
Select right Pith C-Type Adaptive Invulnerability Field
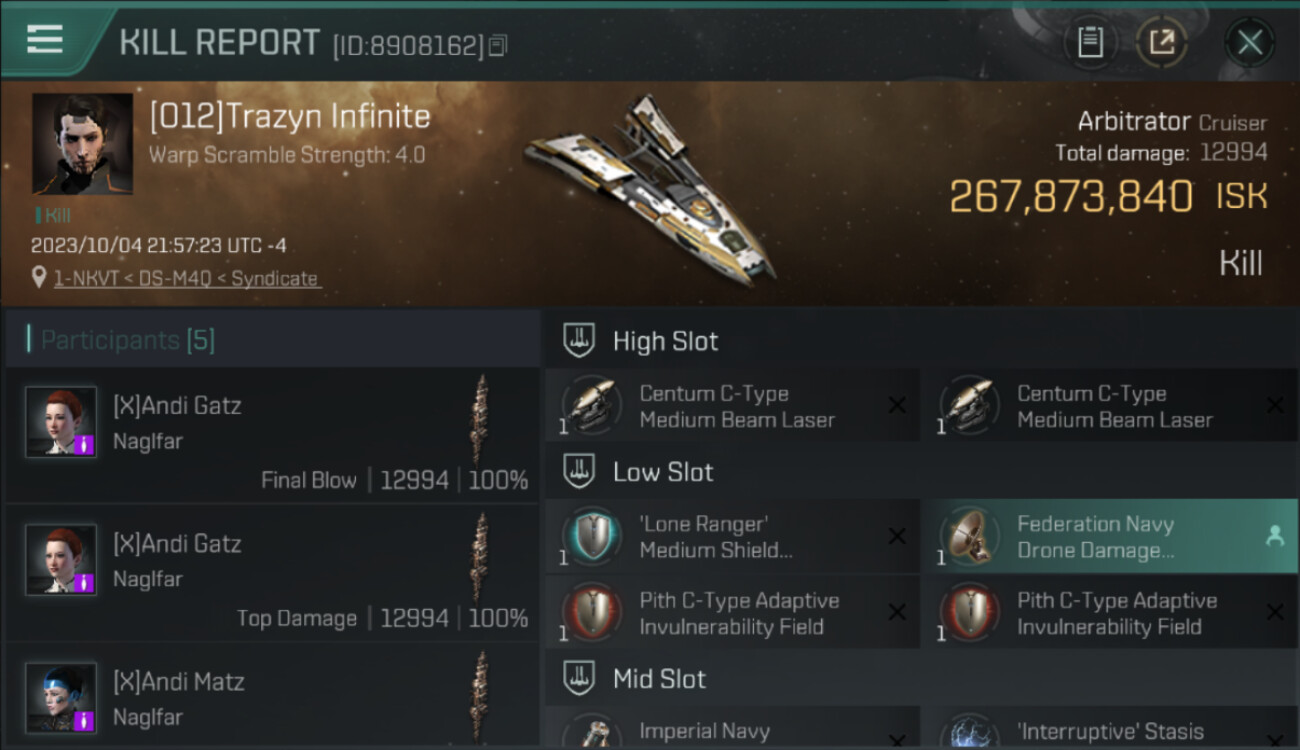point(1110,613)
